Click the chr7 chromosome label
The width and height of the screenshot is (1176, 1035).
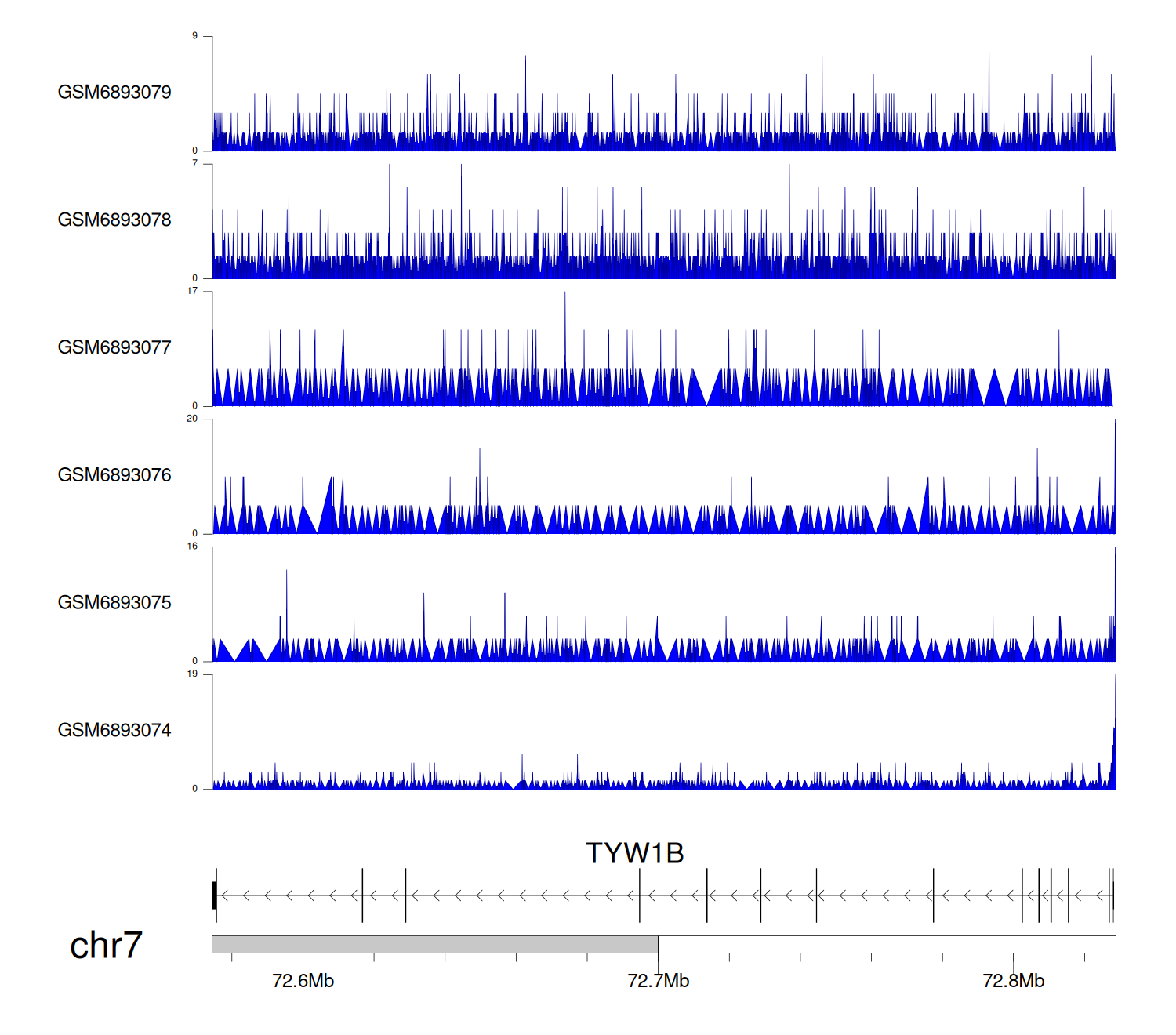tap(106, 946)
